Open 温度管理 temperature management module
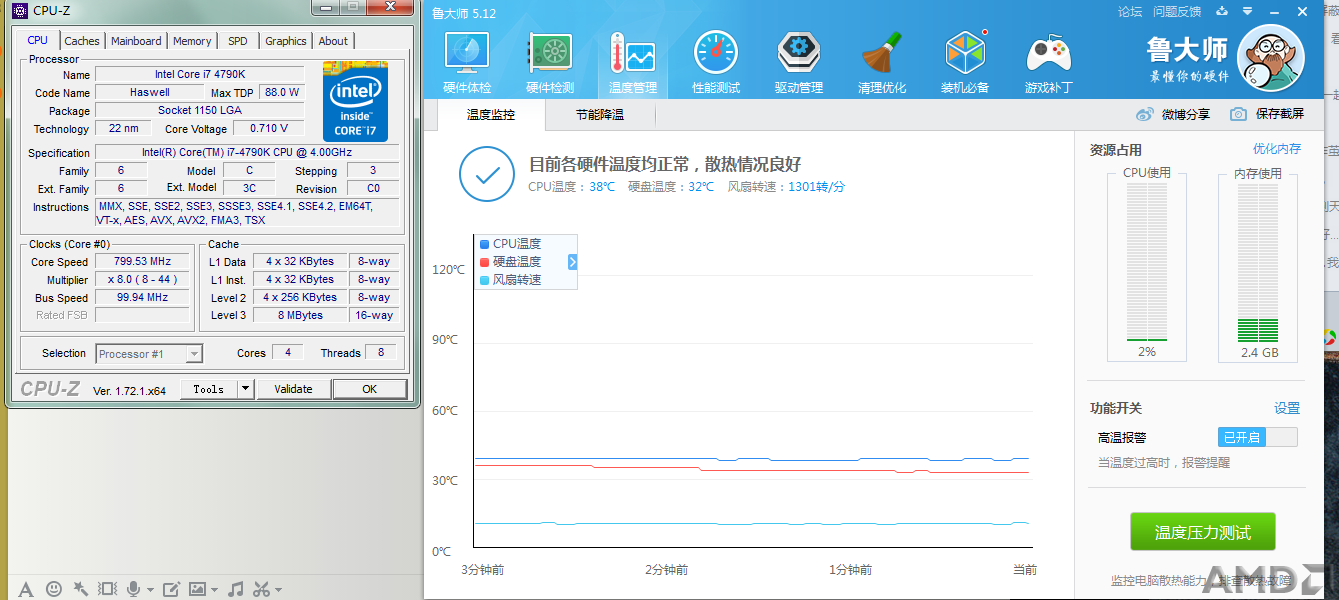The image size is (1339, 600). [x=633, y=62]
